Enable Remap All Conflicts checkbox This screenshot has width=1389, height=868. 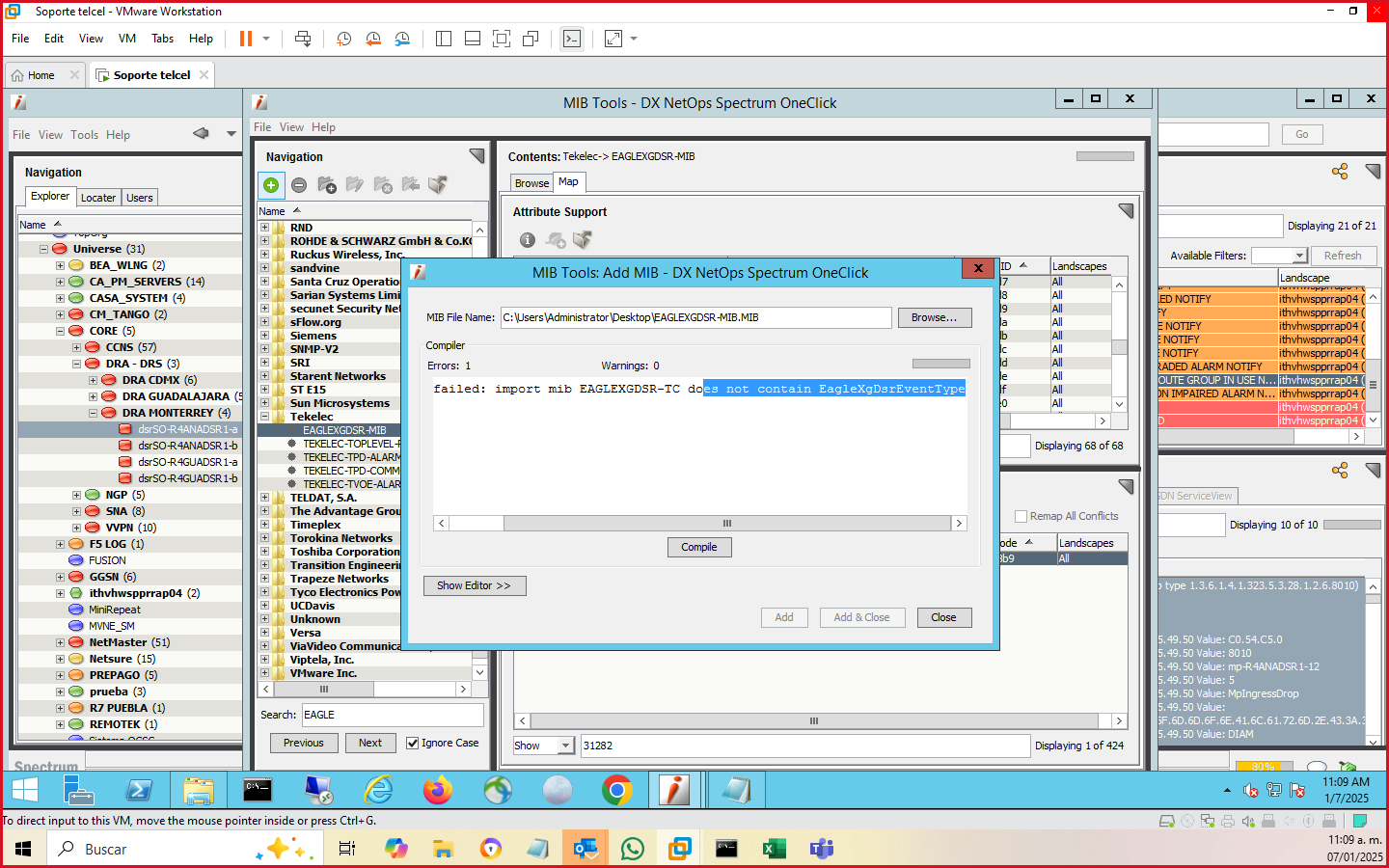pyautogui.click(x=1021, y=516)
